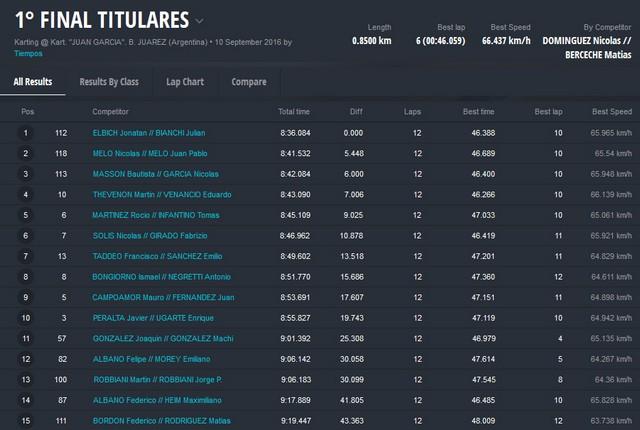Click diff value 5.448
This screenshot has width=640, height=430.
pos(353,153)
